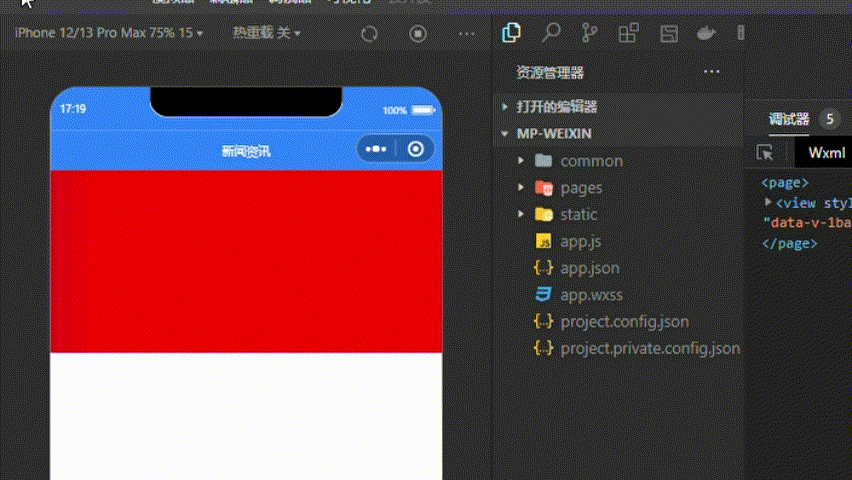The height and width of the screenshot is (480, 852).
Task: Select app.wxss in file tree
Action: (591, 295)
